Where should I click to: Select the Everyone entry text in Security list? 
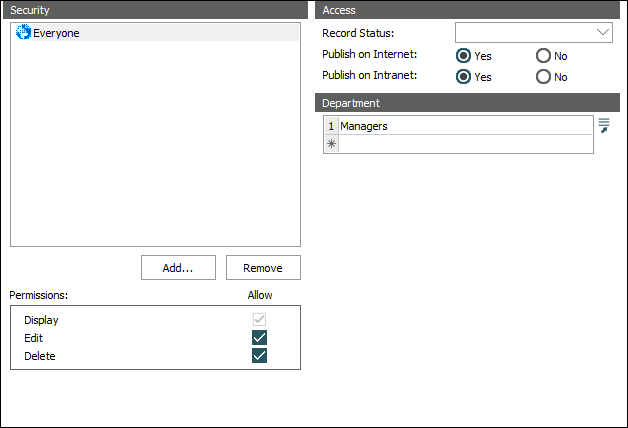56,33
